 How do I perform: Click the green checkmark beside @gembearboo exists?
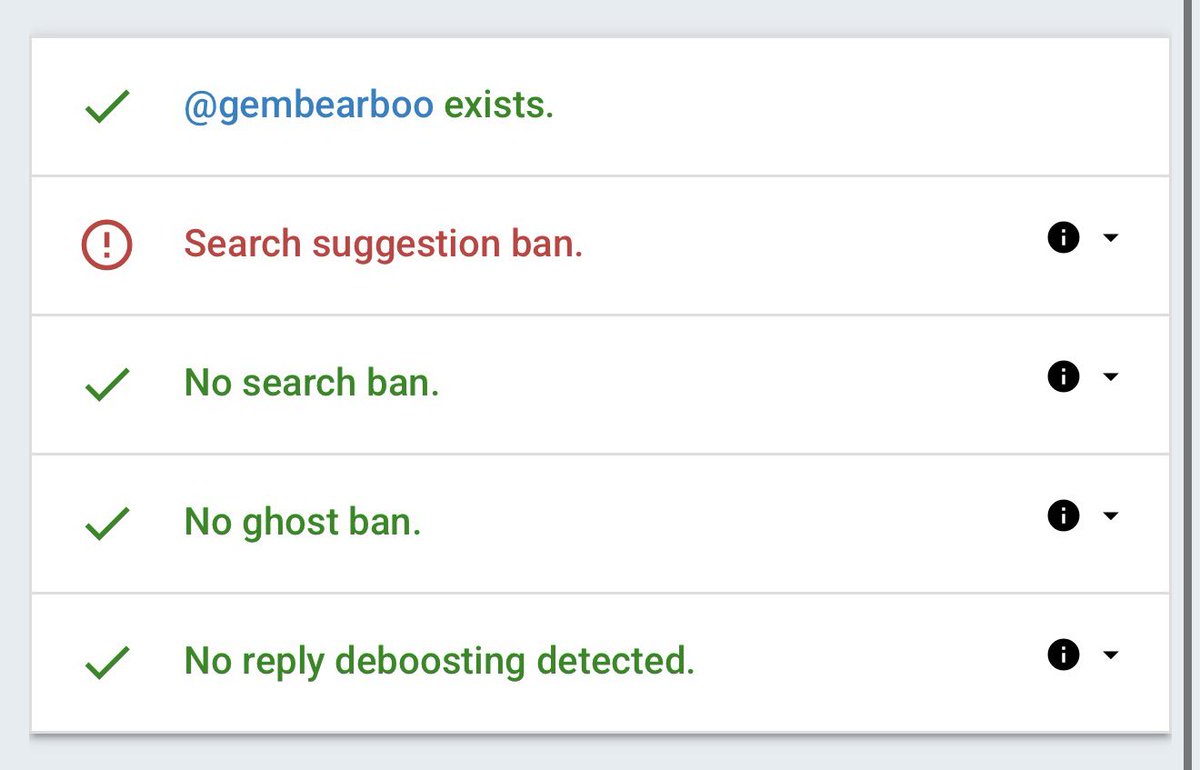[107, 106]
